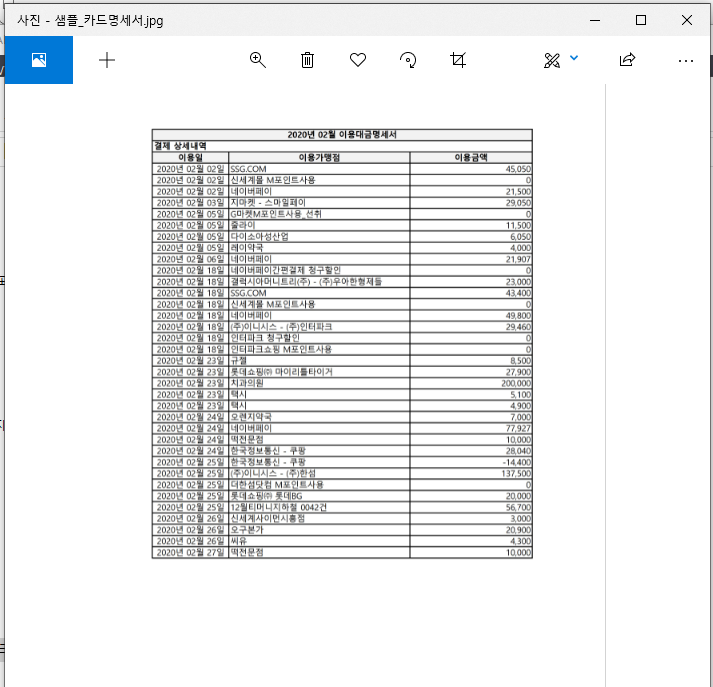Click the amount 21,907
The height and width of the screenshot is (687, 713).
(x=518, y=259)
